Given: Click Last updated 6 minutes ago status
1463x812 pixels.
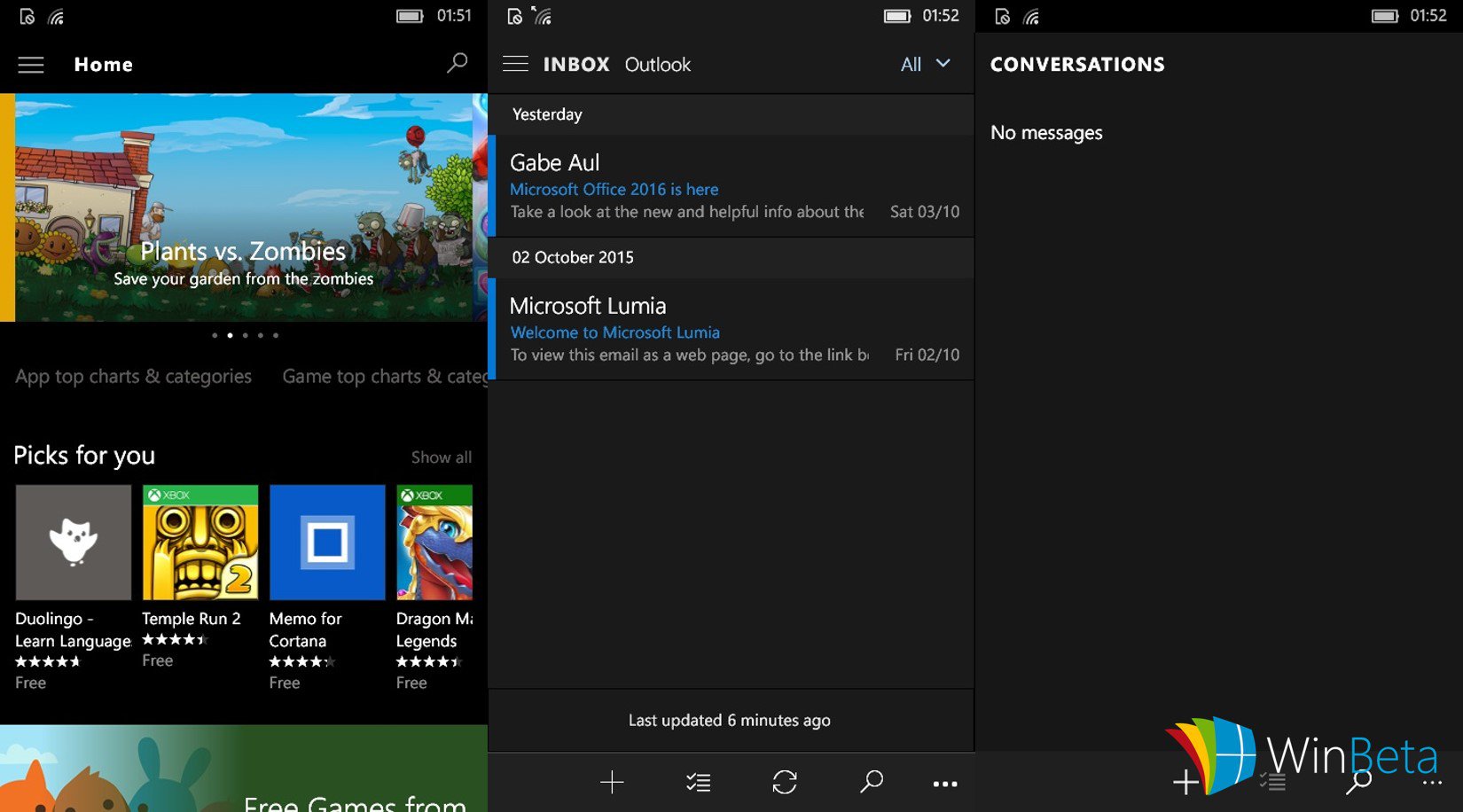Looking at the screenshot, I should click(730, 721).
